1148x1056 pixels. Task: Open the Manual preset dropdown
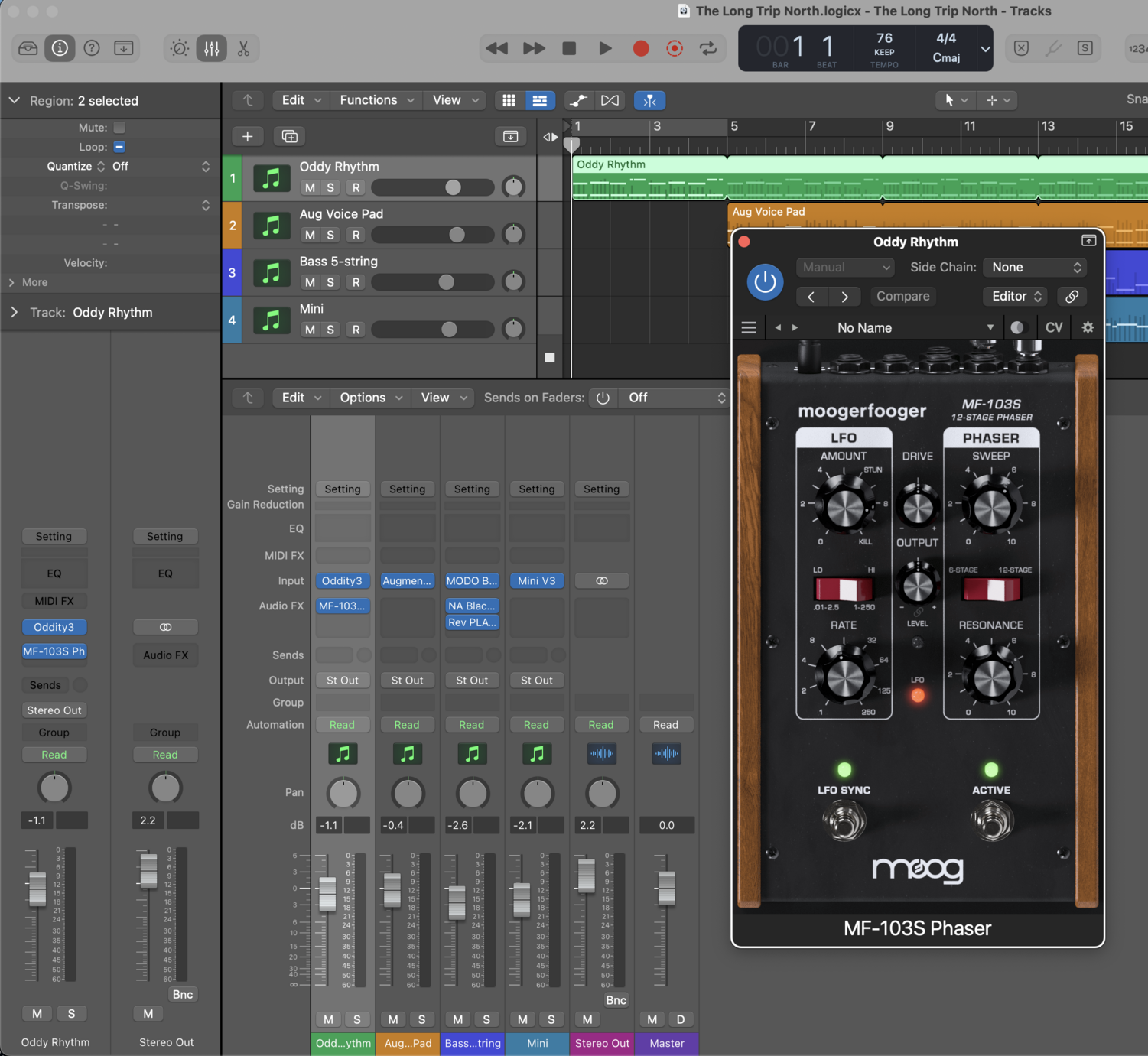click(845, 267)
